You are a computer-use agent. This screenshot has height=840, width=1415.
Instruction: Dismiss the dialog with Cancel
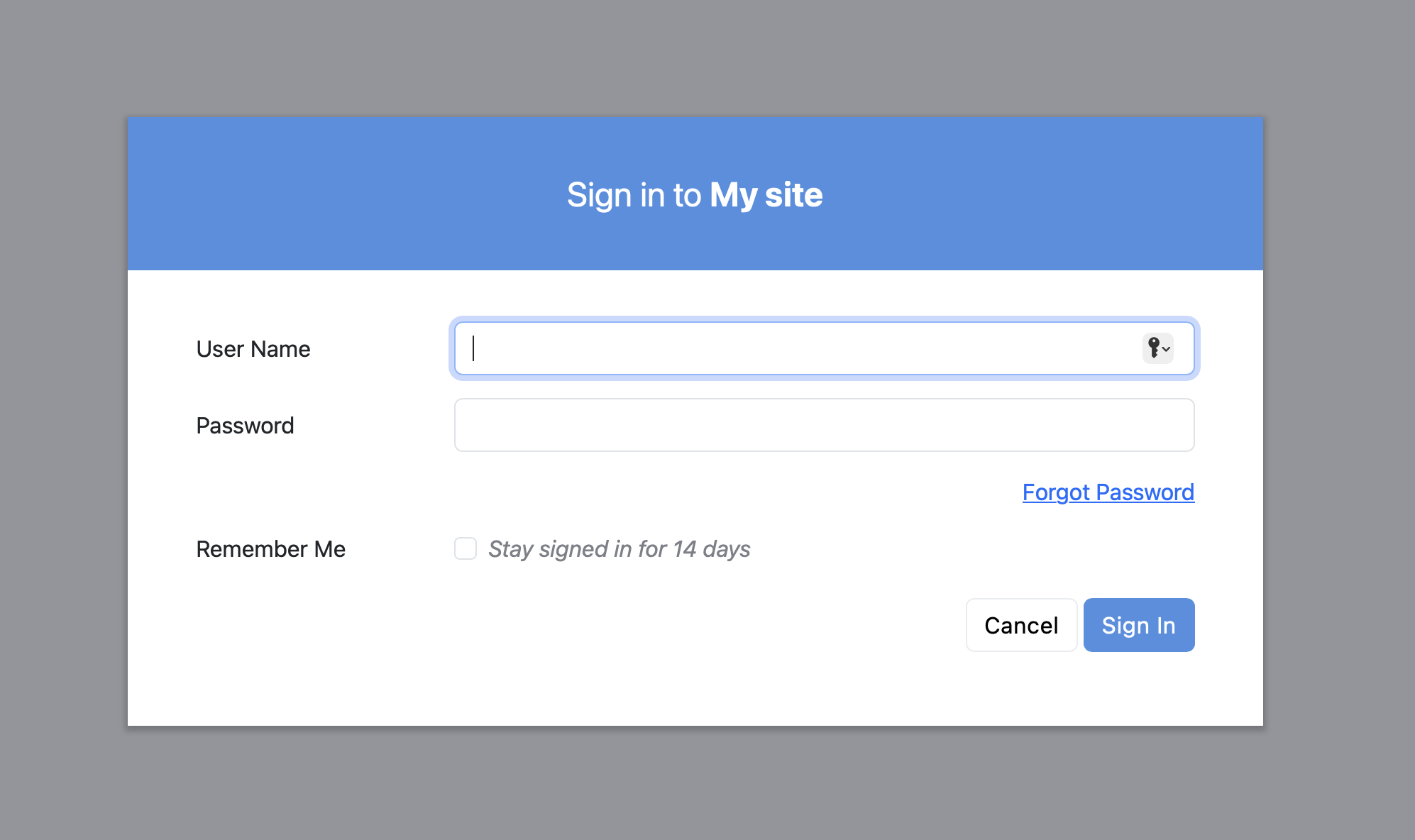click(1021, 625)
